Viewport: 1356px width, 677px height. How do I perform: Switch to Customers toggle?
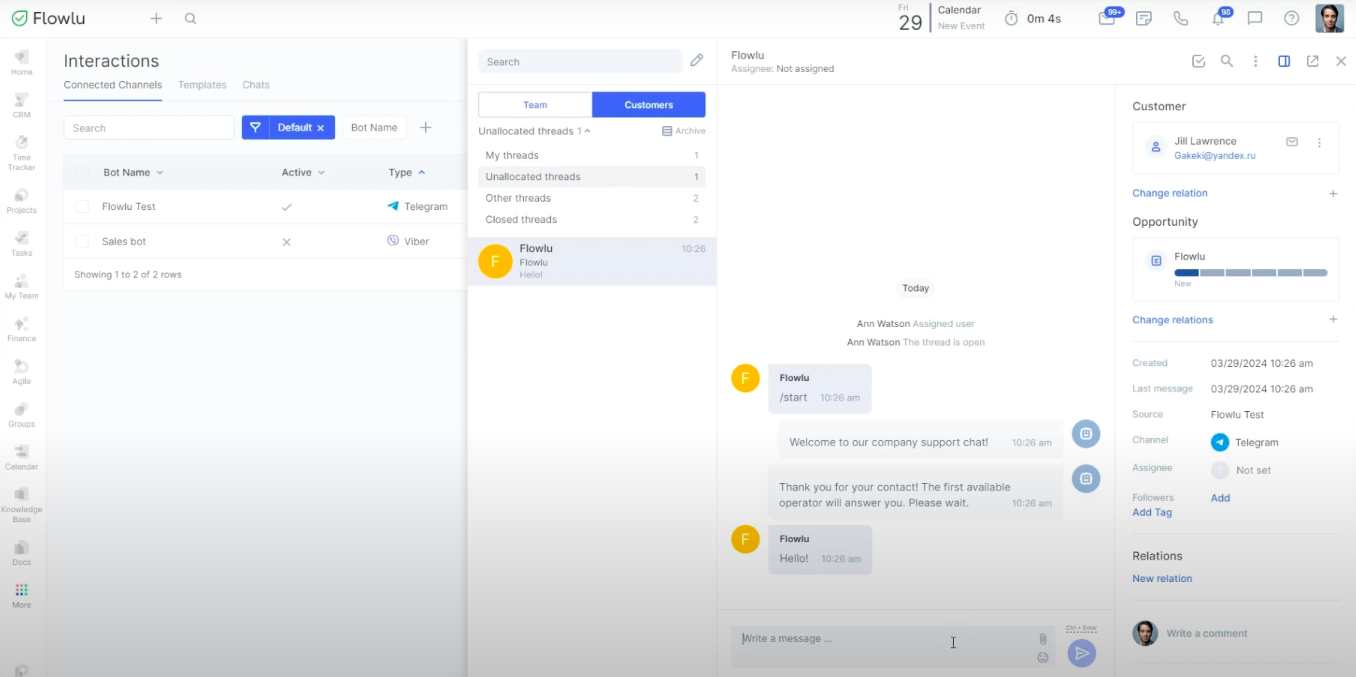649,105
